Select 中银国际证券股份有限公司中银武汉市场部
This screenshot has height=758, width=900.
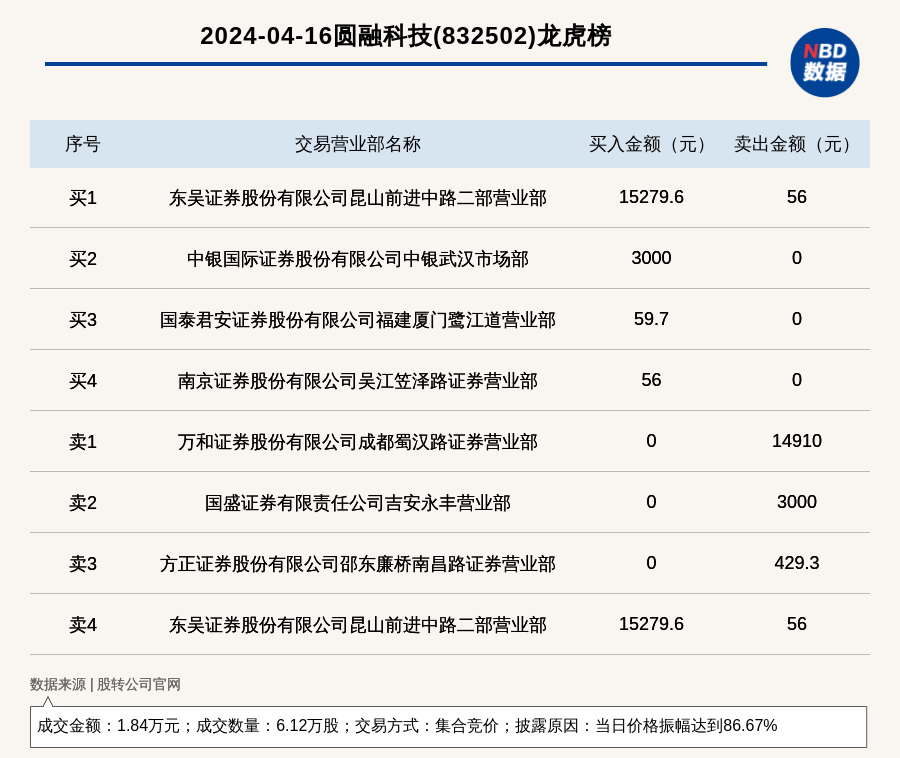358,259
